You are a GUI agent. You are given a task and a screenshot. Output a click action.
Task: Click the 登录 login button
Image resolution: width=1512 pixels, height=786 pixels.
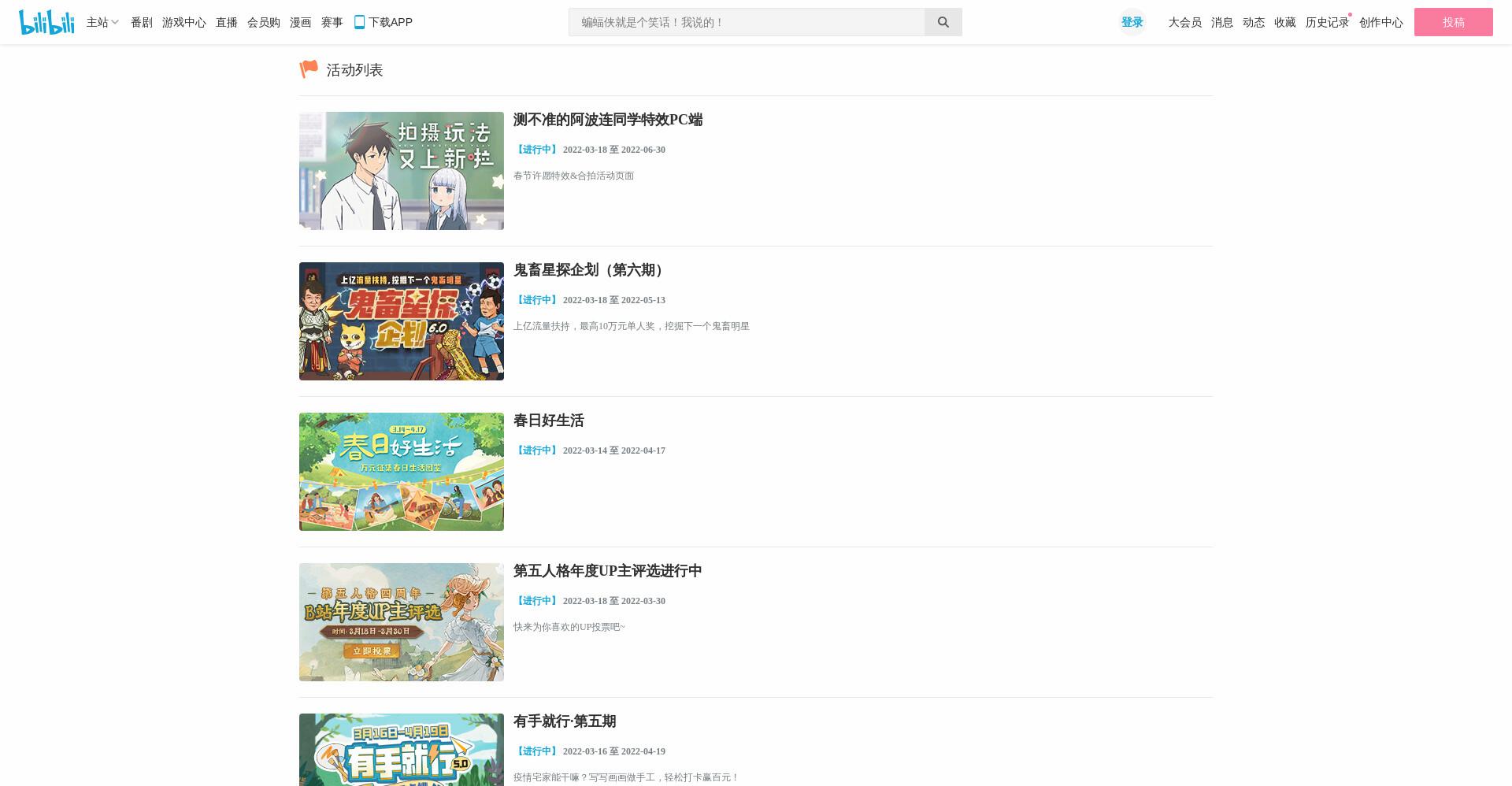point(1132,22)
